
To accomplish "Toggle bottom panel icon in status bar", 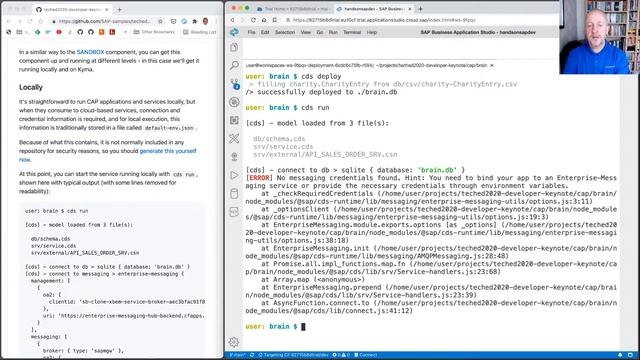I will [630, 355].
